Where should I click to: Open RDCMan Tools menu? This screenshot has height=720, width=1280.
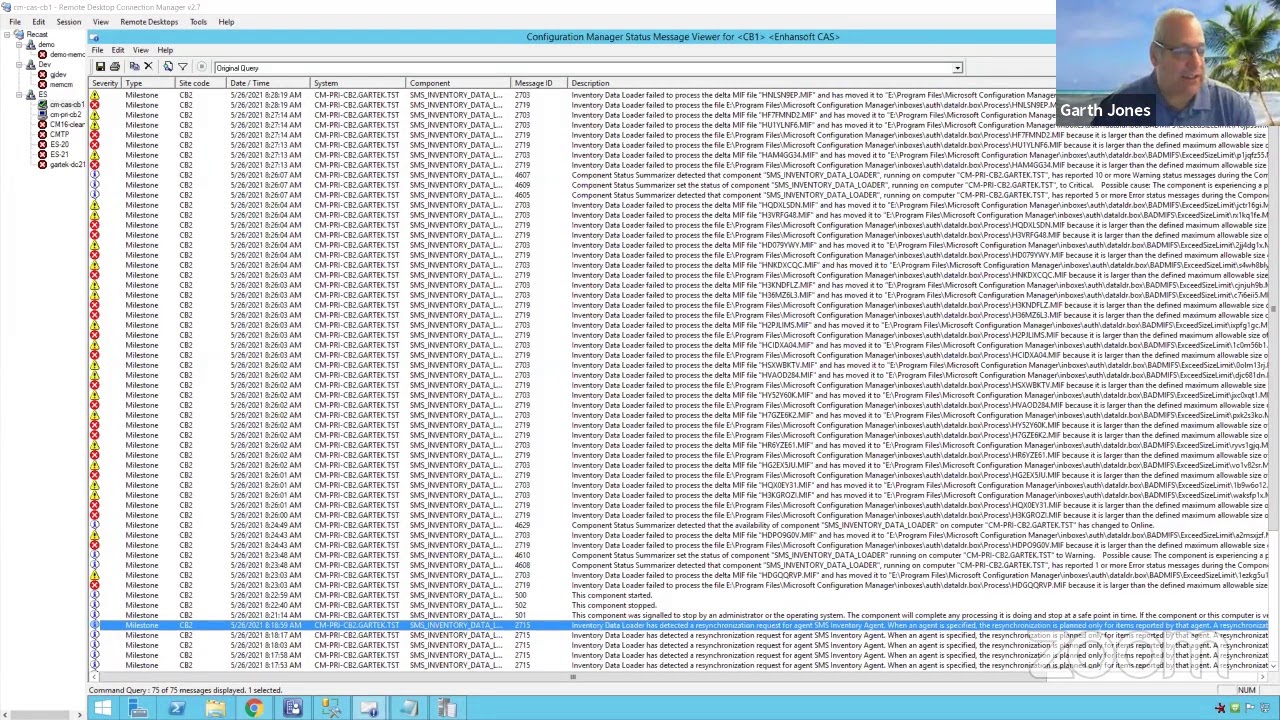(198, 22)
